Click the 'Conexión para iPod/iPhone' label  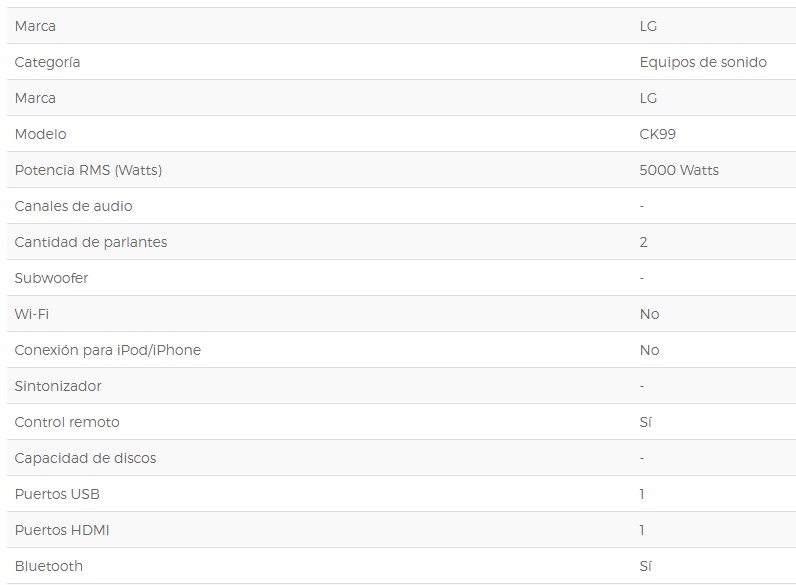tap(107, 350)
